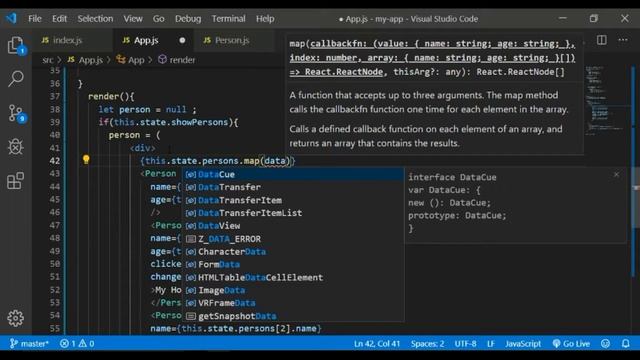Click the minimap code overview
This screenshot has width=640, height=360.
[x=604, y=100]
